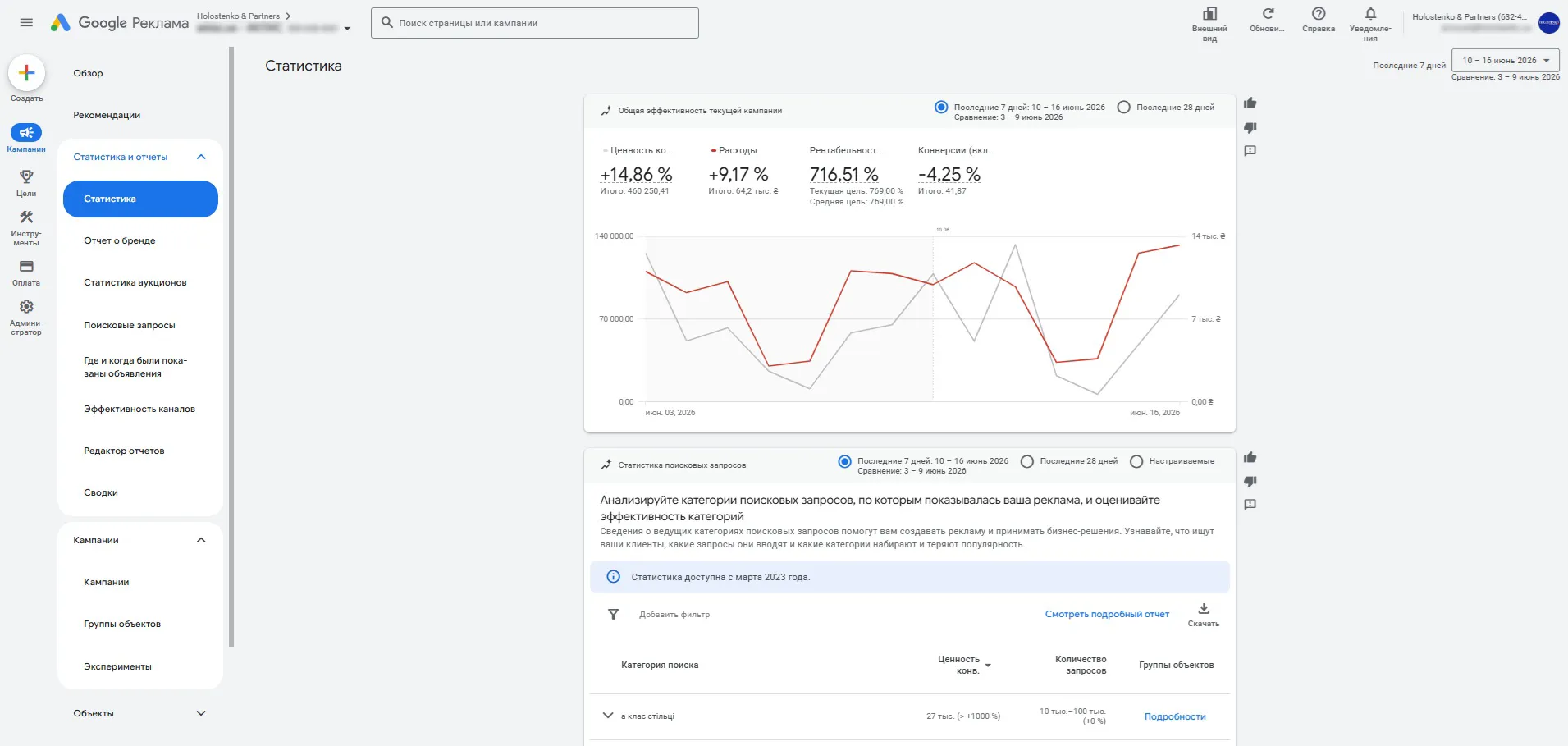Click Details link for 'а клас стільці'
Screen dimensions: 1568x746
pos(1175,716)
